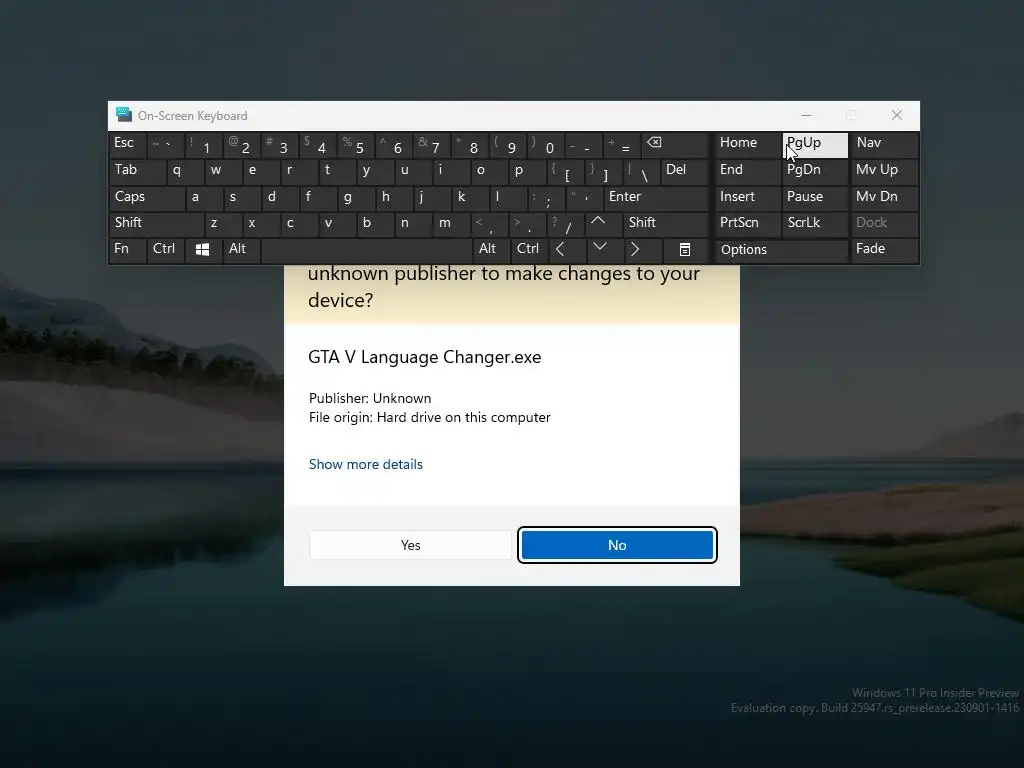Click the backslash key
Image resolution: width=1024 pixels, height=768 pixels.
tap(641, 170)
